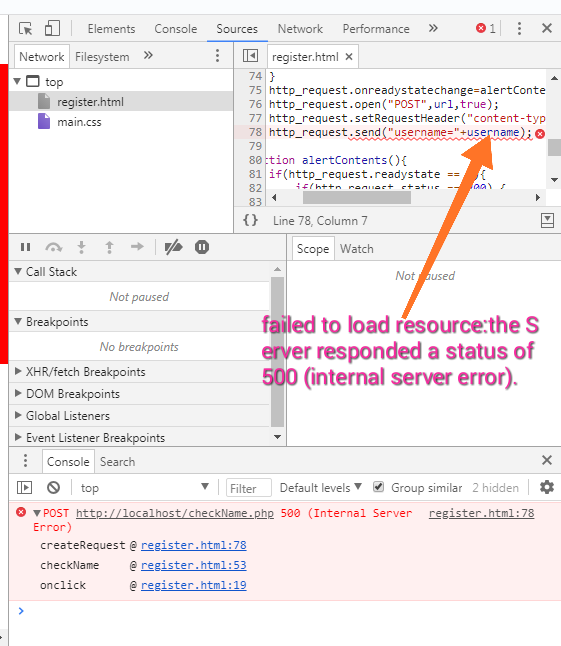This screenshot has height=646, width=561.
Task: Switch to the Network tab in DevTools
Action: pos(300,29)
